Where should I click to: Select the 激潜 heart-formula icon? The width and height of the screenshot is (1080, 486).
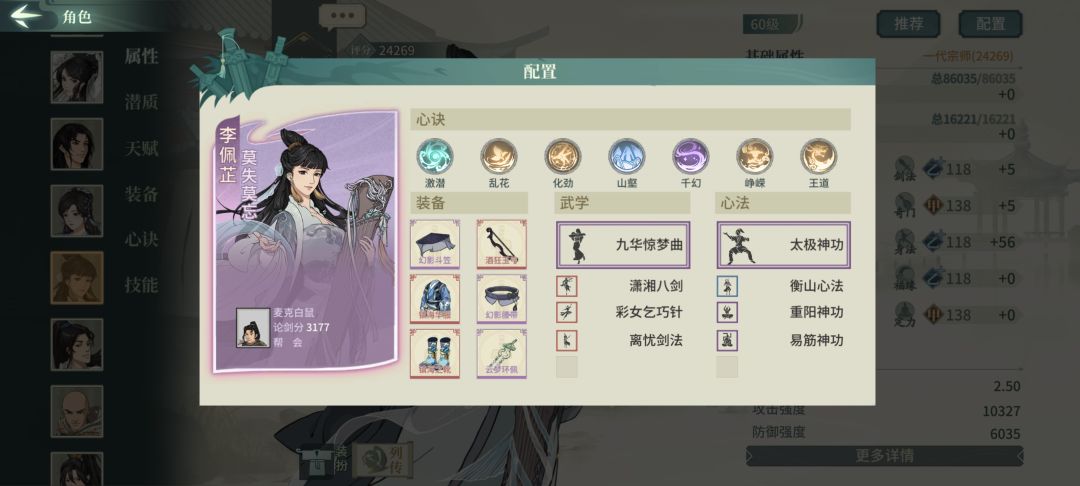435,156
